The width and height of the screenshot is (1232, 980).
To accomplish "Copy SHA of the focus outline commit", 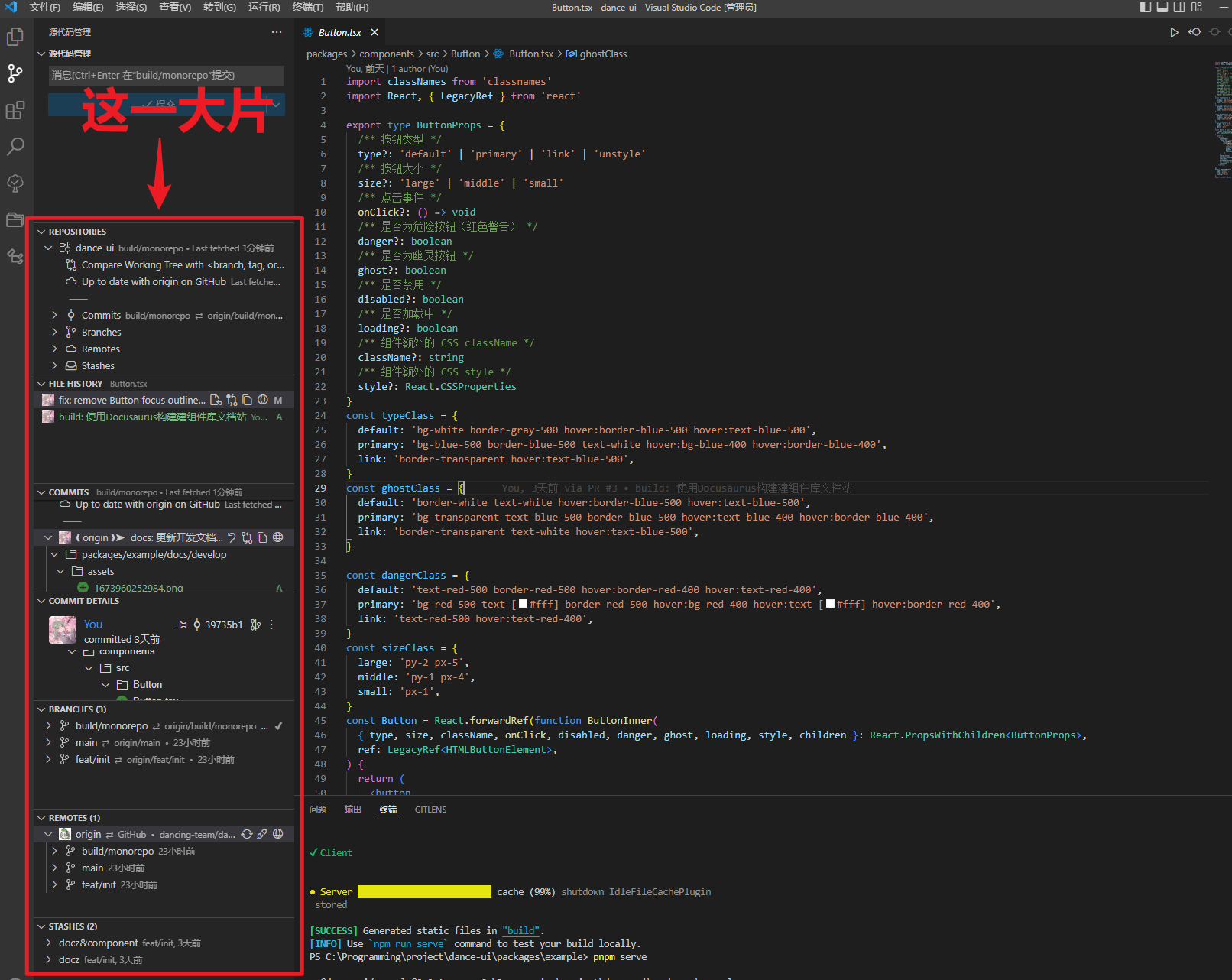I will 247,400.
